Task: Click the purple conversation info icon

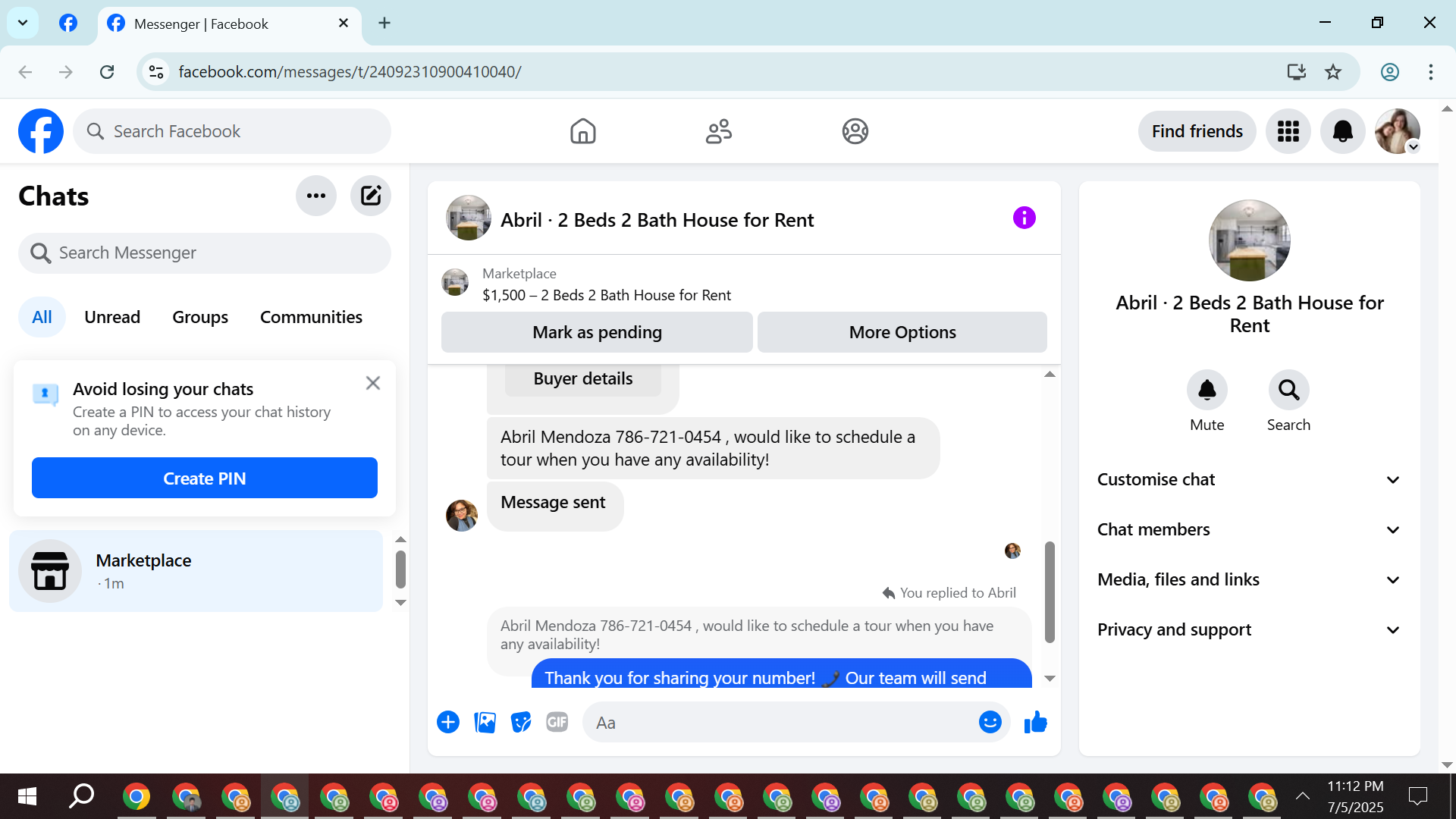Action: click(1024, 218)
